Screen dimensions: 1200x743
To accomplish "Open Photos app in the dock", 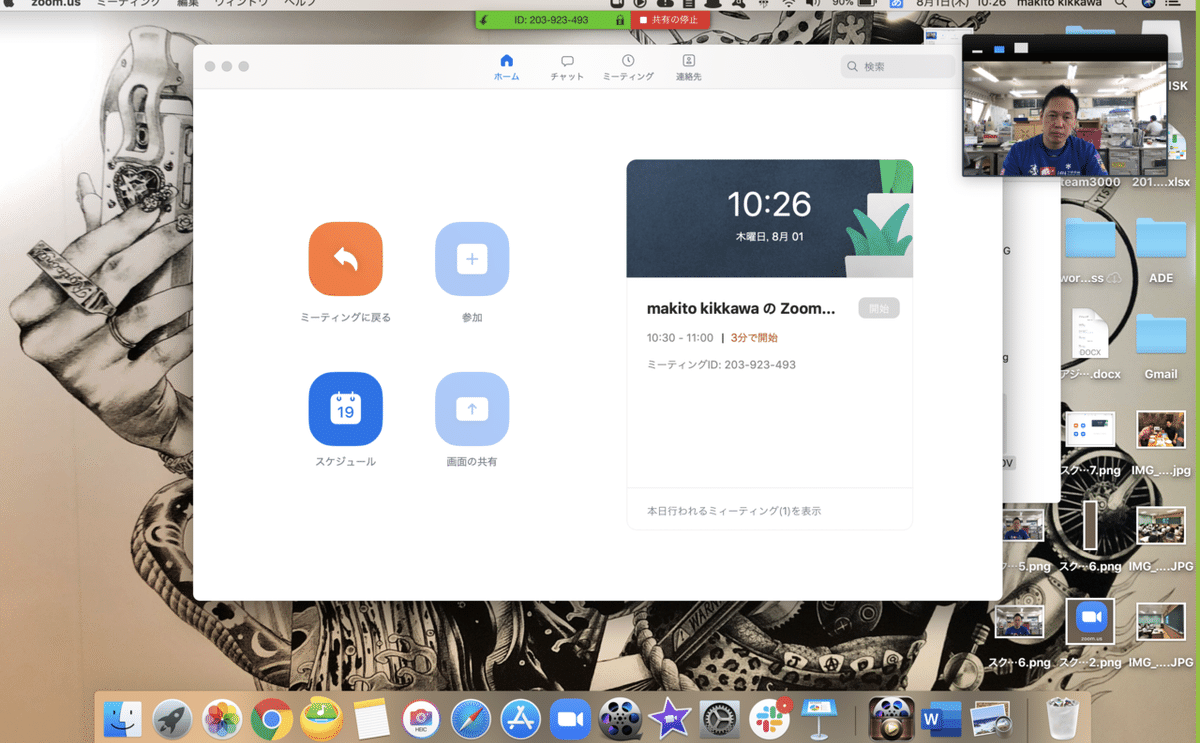I will [x=222, y=718].
